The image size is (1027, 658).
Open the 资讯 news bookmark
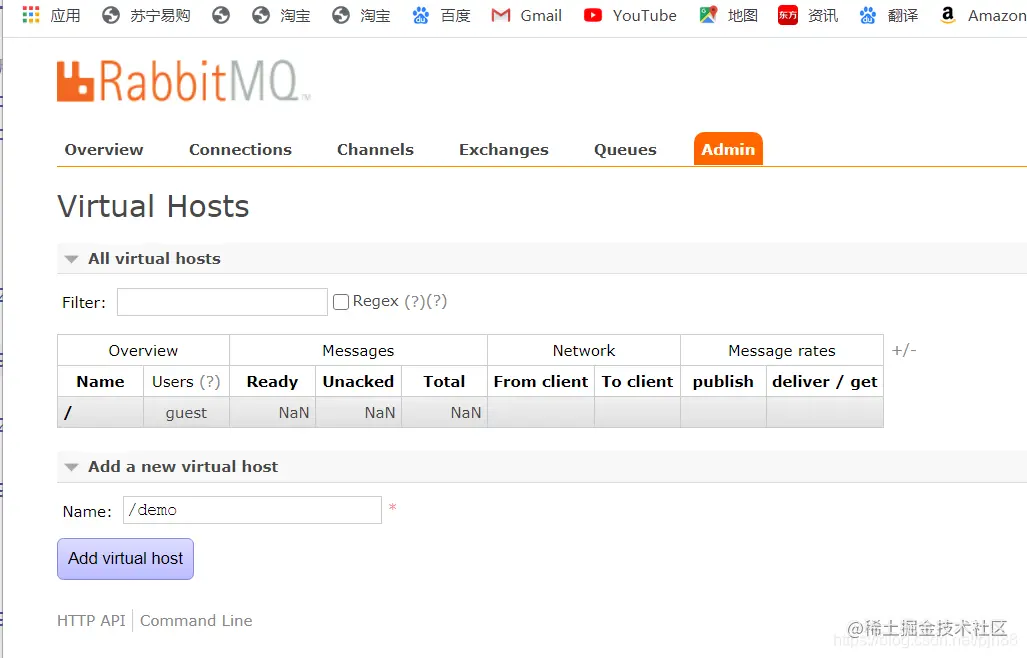point(808,15)
